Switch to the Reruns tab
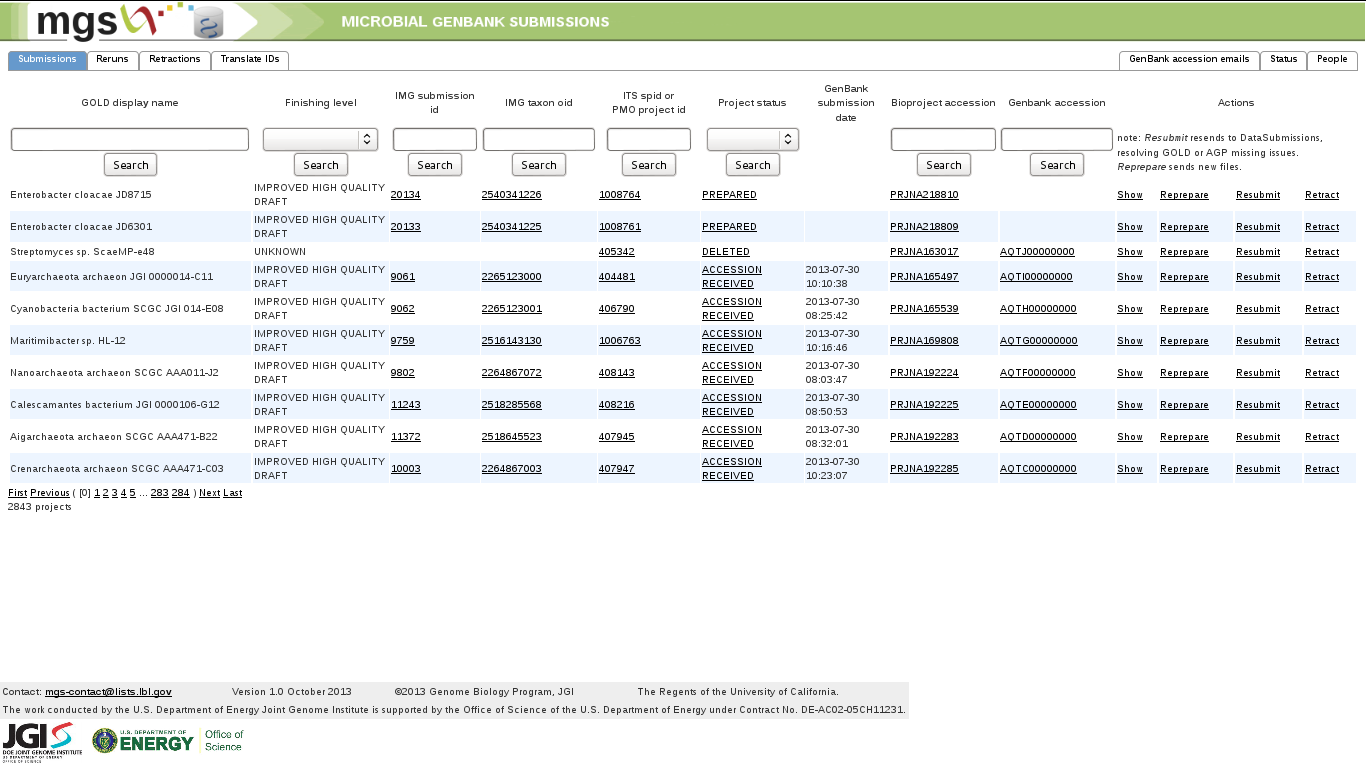 pyautogui.click(x=112, y=60)
